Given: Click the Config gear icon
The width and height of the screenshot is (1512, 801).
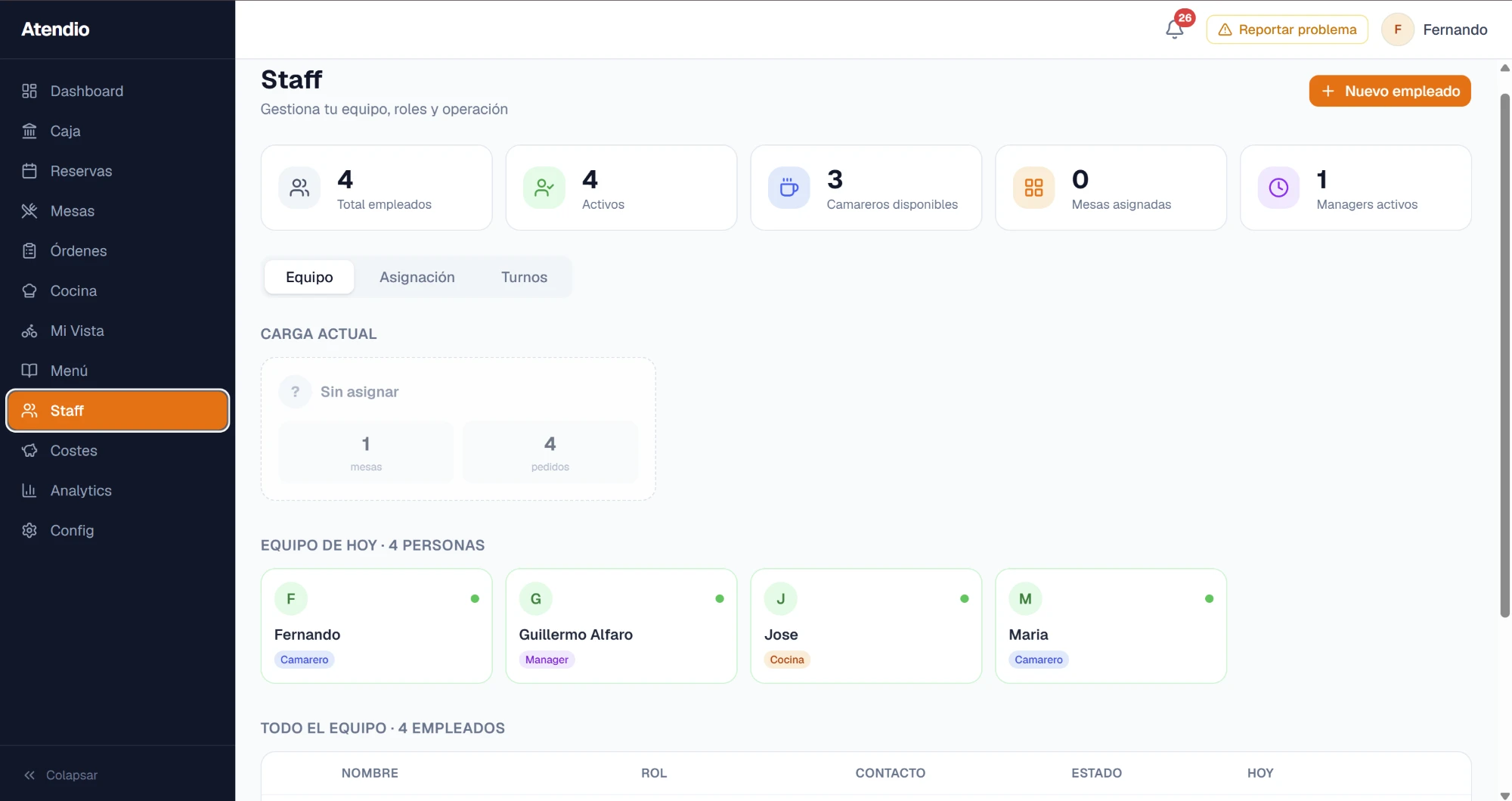Looking at the screenshot, I should 29,530.
